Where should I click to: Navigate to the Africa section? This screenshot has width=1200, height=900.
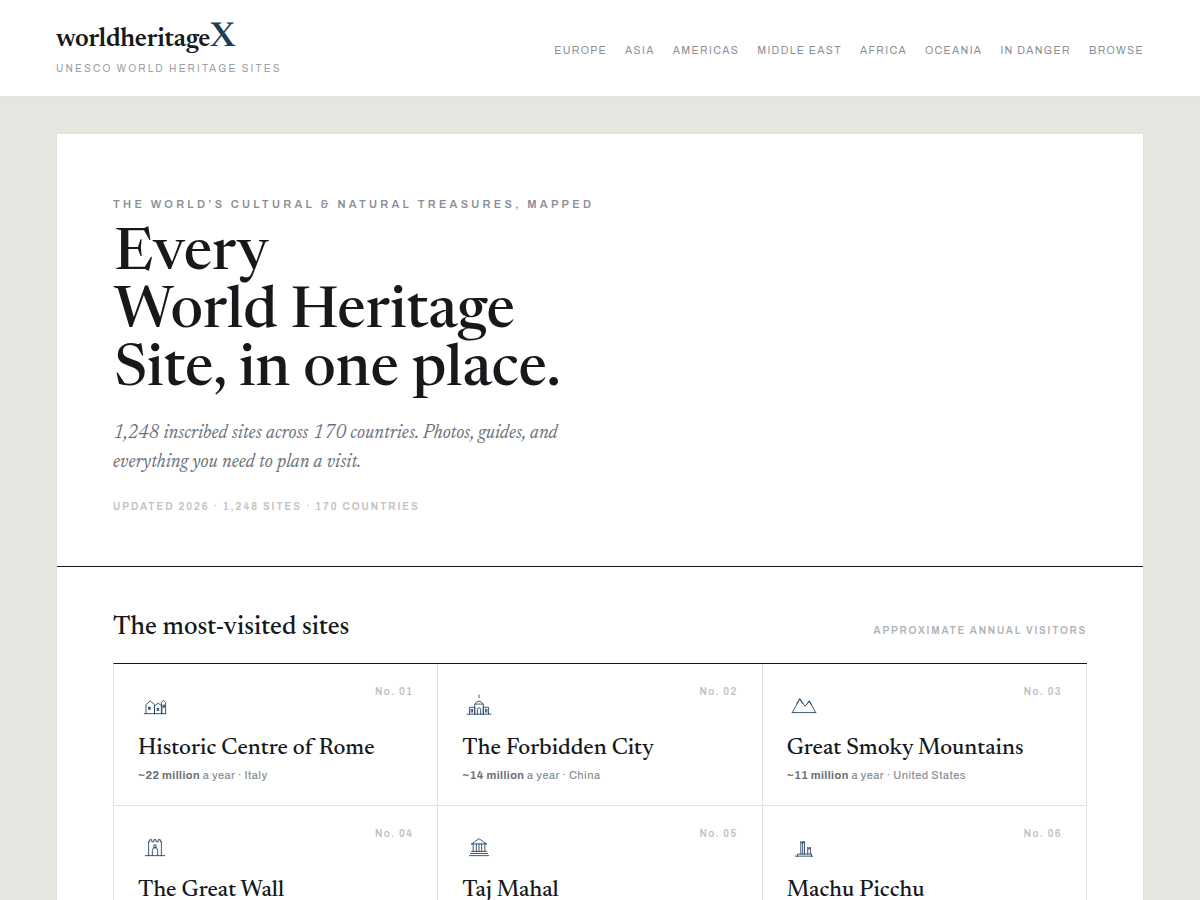point(883,50)
